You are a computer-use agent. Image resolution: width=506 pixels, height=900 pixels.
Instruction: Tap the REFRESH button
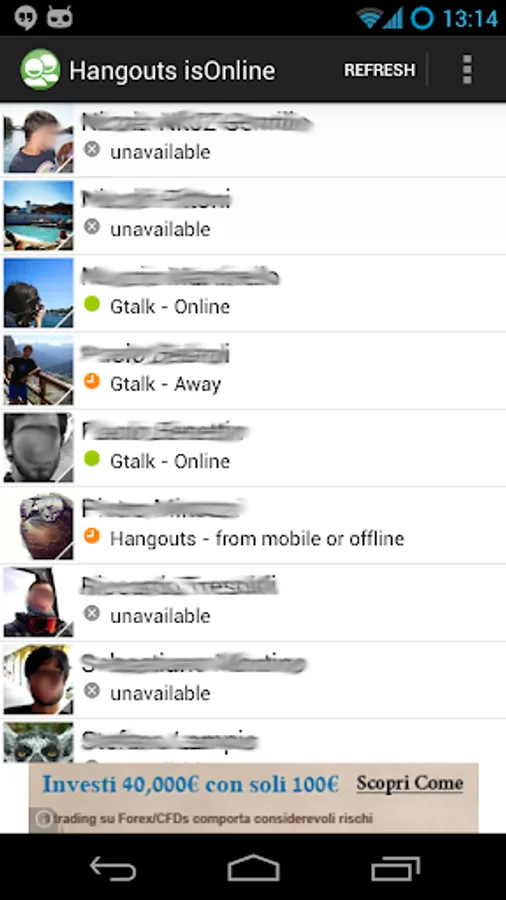click(x=379, y=70)
